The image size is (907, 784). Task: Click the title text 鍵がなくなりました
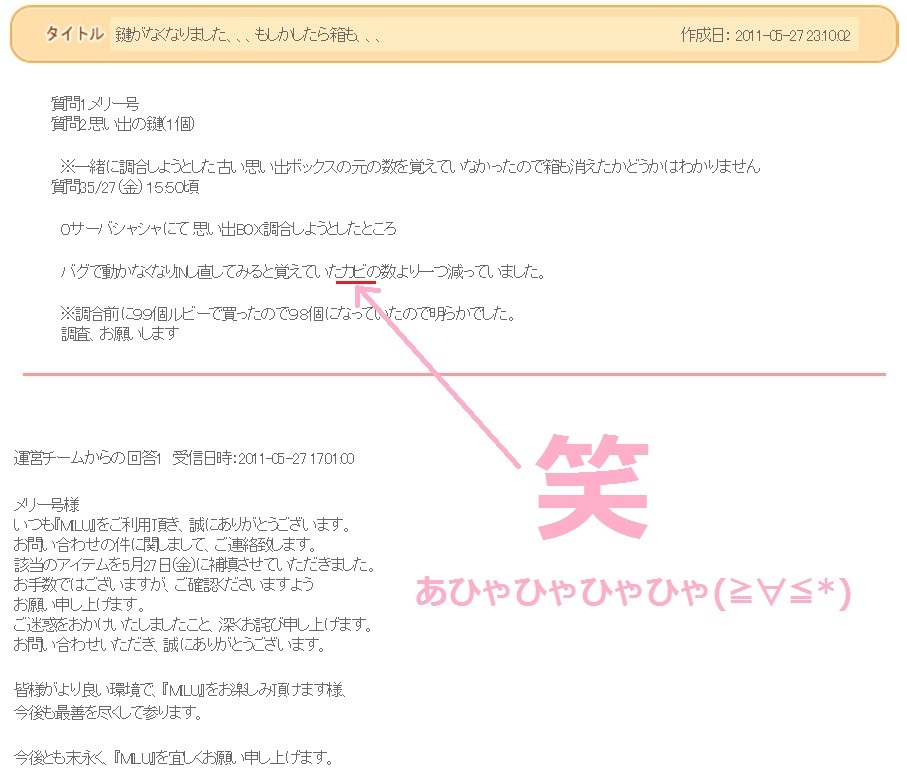click(x=247, y=35)
